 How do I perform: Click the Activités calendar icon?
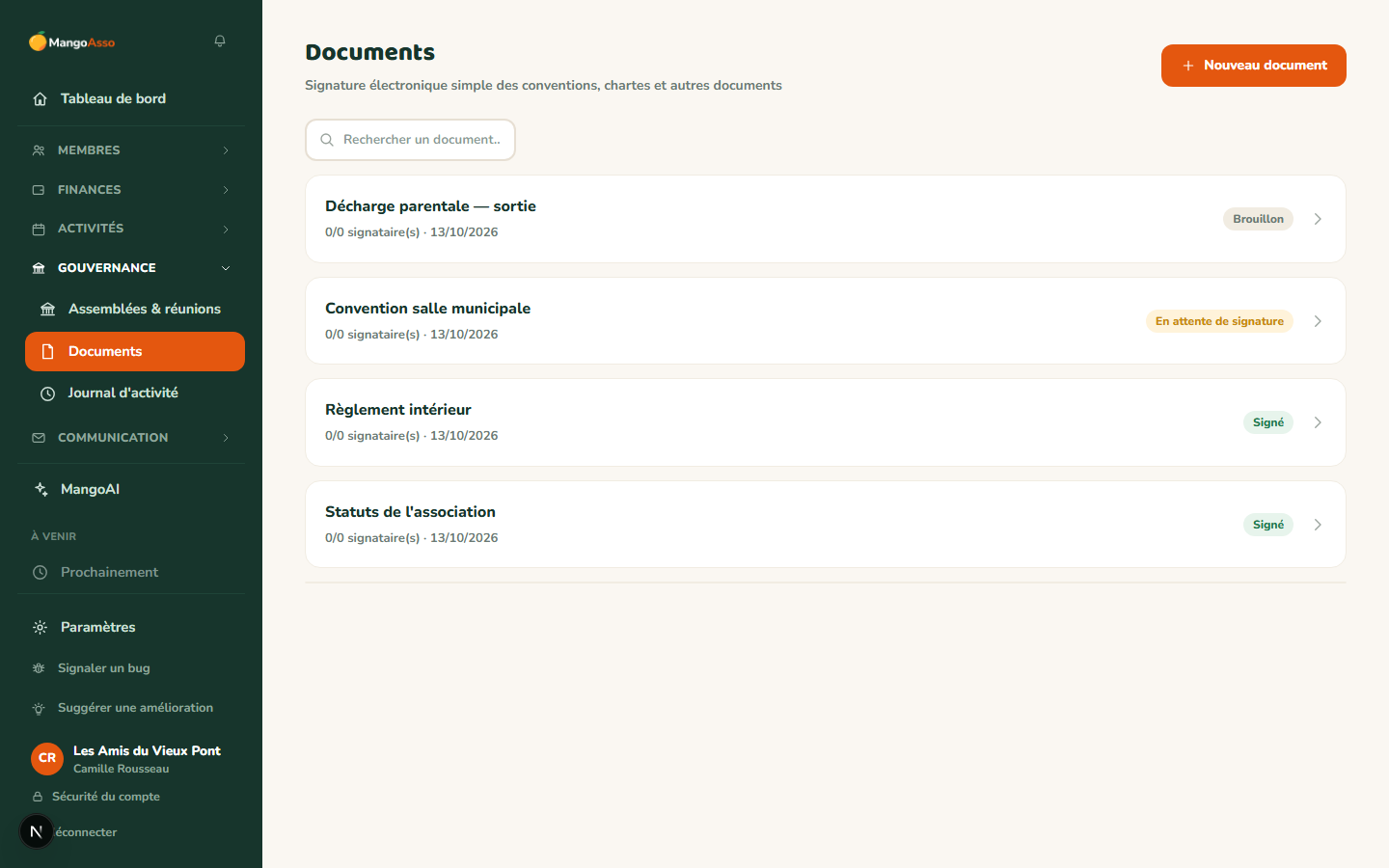(39, 230)
